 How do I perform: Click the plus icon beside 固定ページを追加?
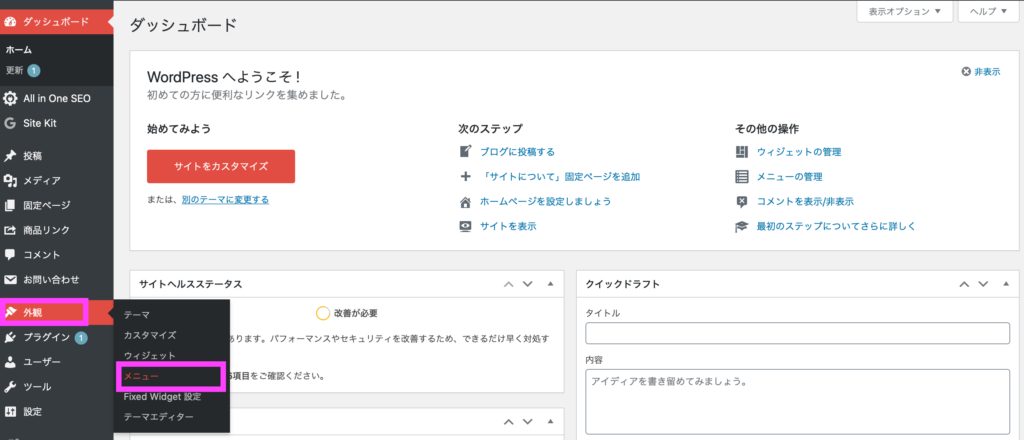pos(466,176)
